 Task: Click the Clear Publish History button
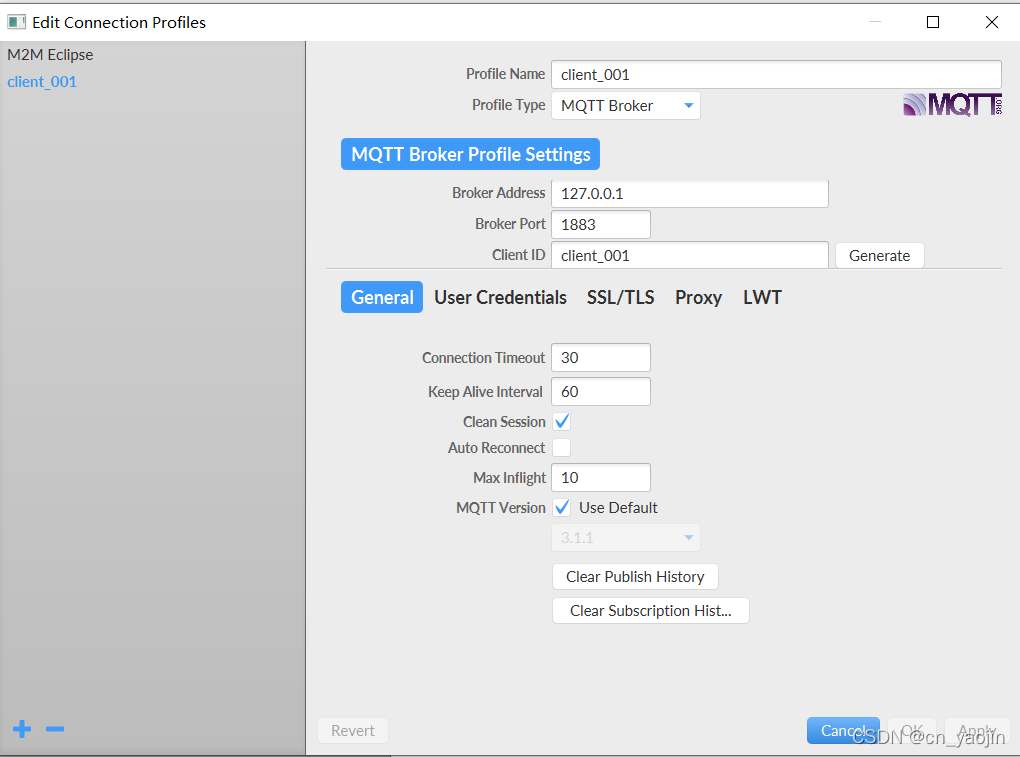point(635,577)
